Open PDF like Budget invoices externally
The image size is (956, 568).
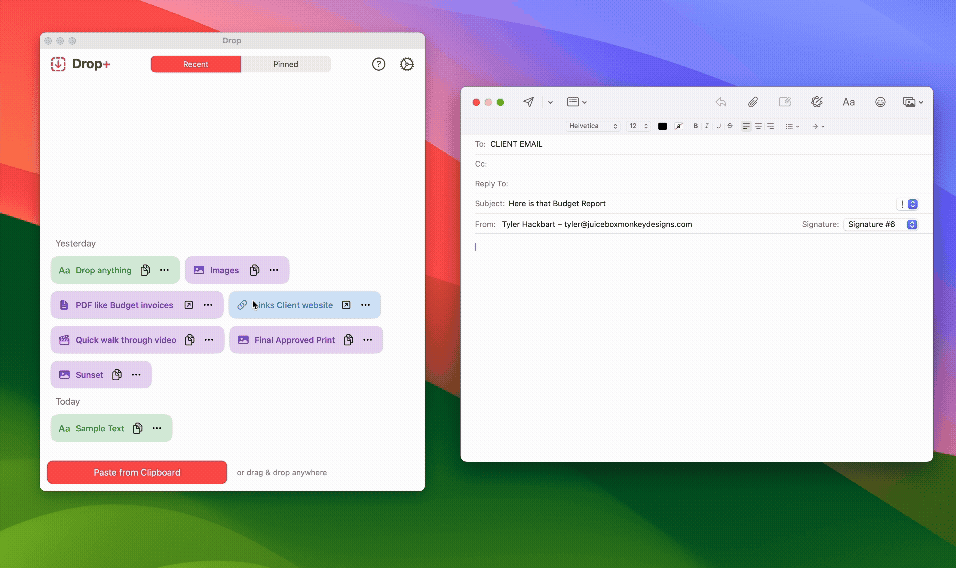(x=189, y=305)
